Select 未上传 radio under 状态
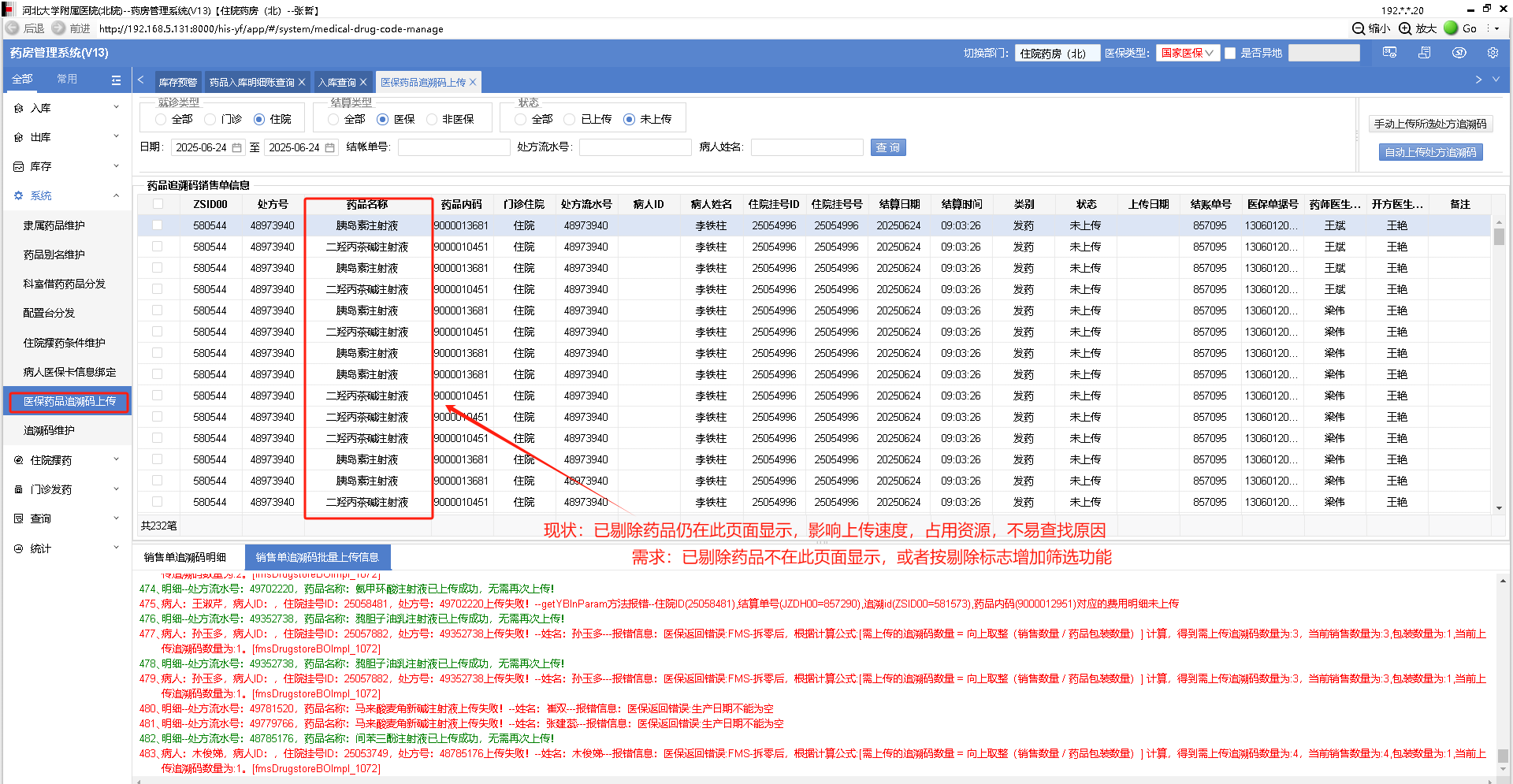 tap(629, 119)
